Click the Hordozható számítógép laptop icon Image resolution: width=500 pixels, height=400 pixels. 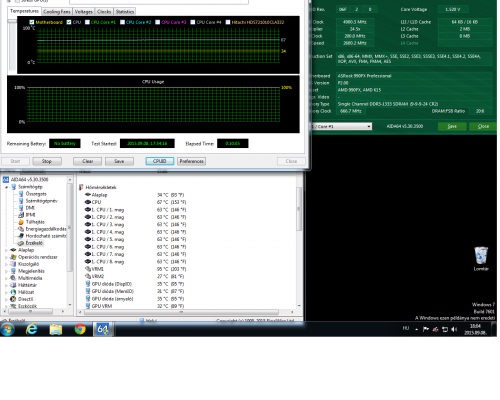coord(21,236)
